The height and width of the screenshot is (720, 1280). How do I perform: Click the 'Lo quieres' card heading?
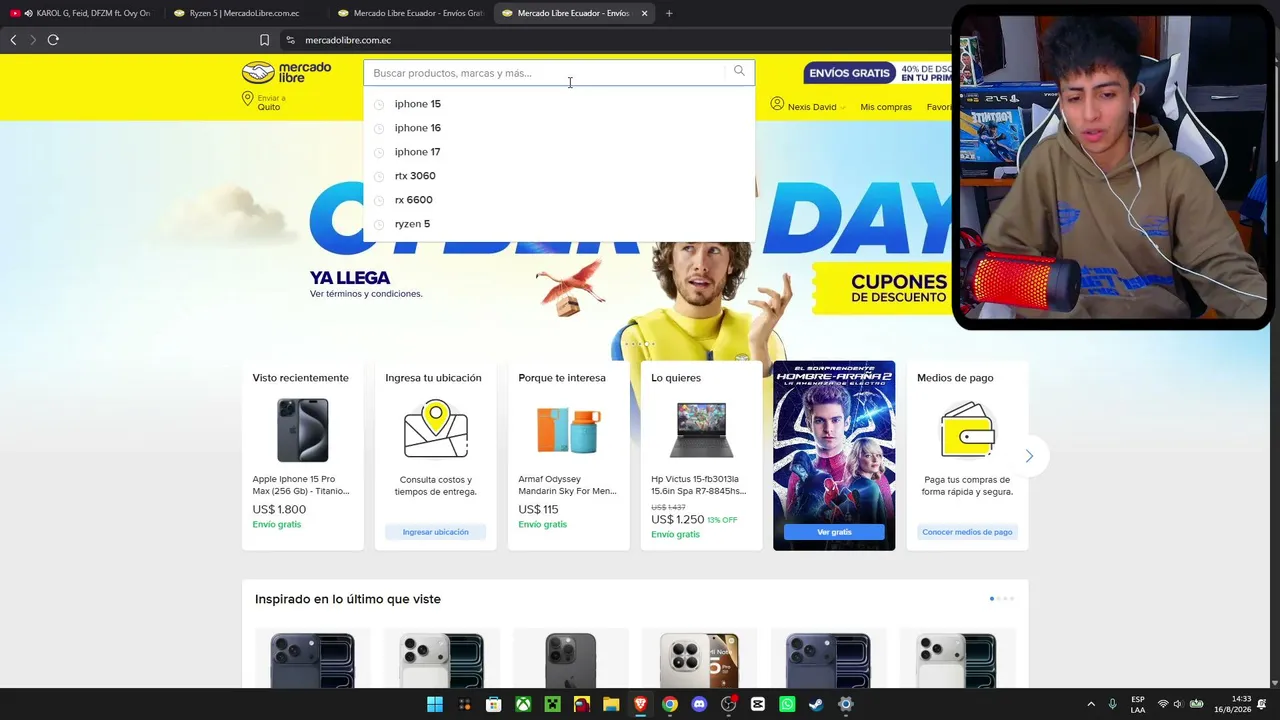676,378
